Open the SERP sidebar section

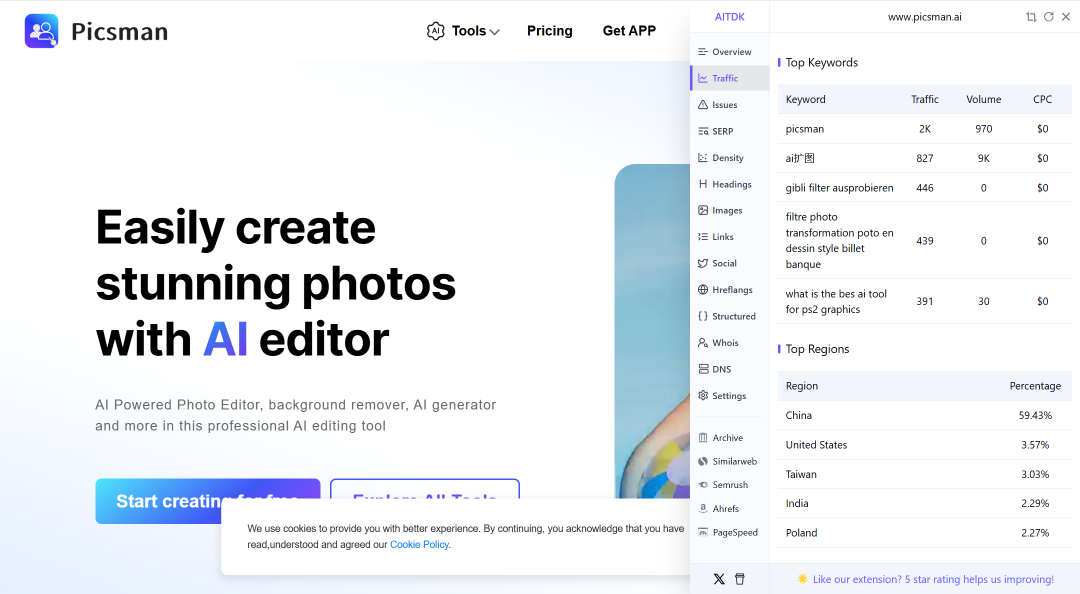pos(729,131)
